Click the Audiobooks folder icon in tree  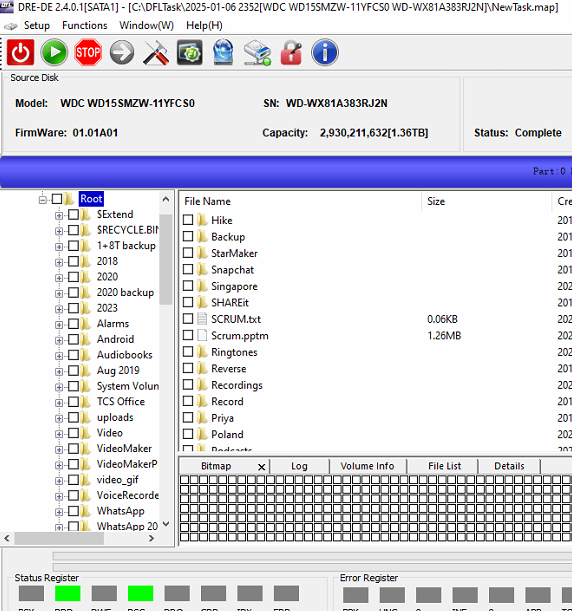click(x=85, y=355)
